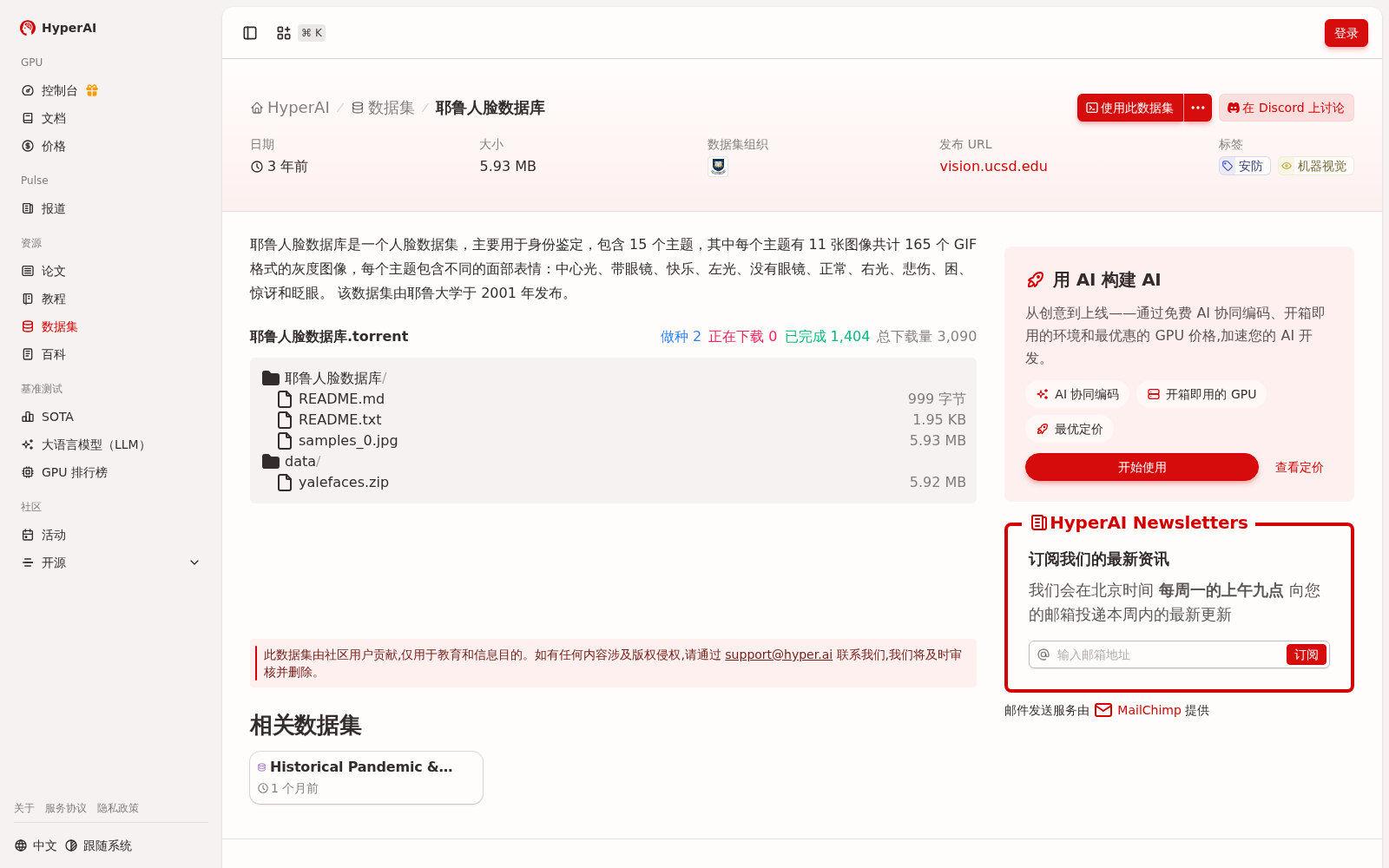Click the 隐私政策 footer link
Viewport: 1389px width, 868px height.
point(118,808)
